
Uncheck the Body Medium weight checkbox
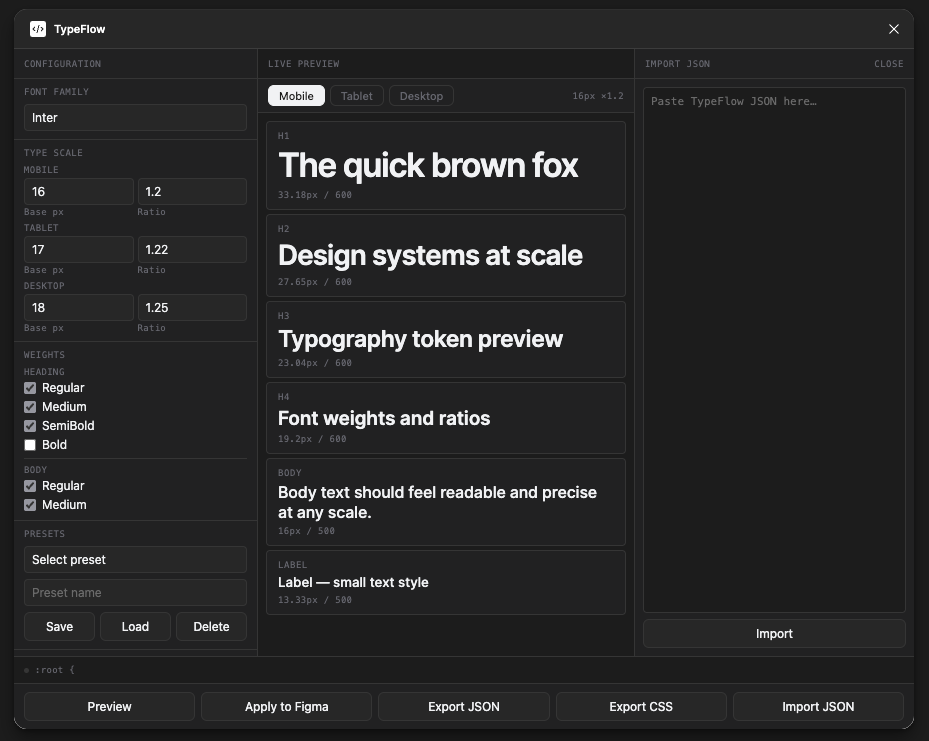[30, 505]
